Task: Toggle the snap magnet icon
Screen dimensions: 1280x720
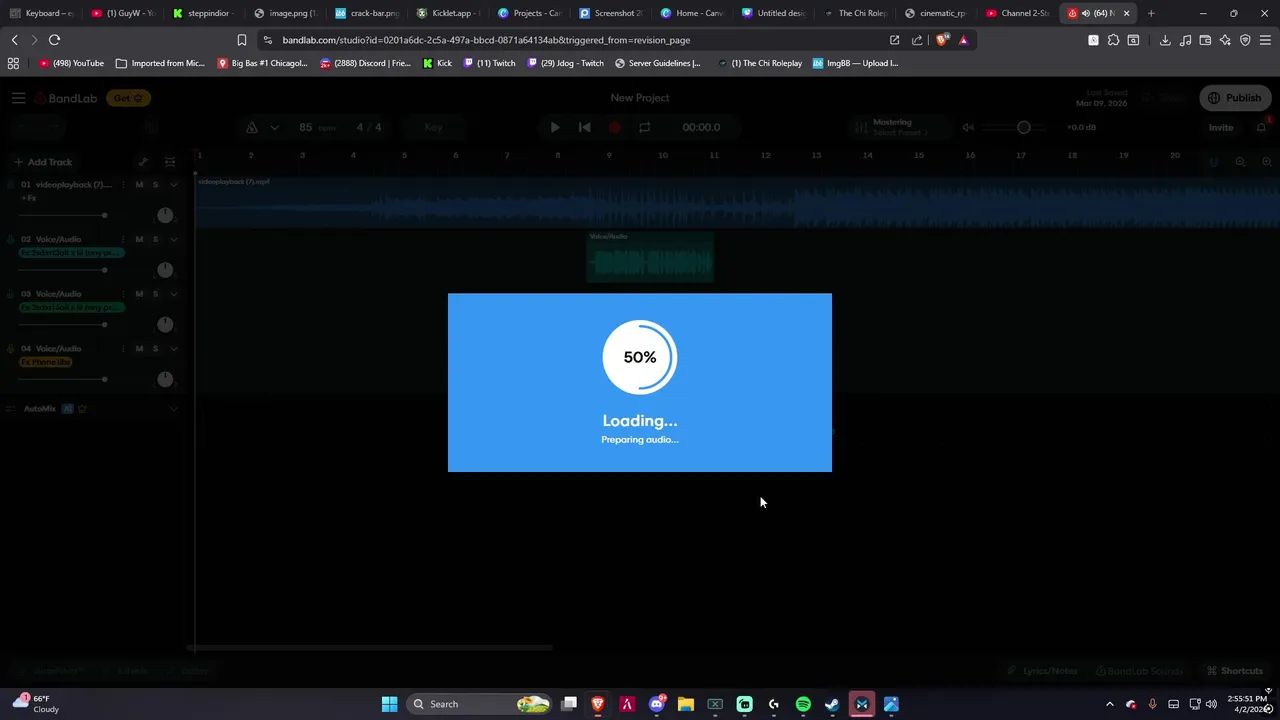Action: (x=1214, y=162)
